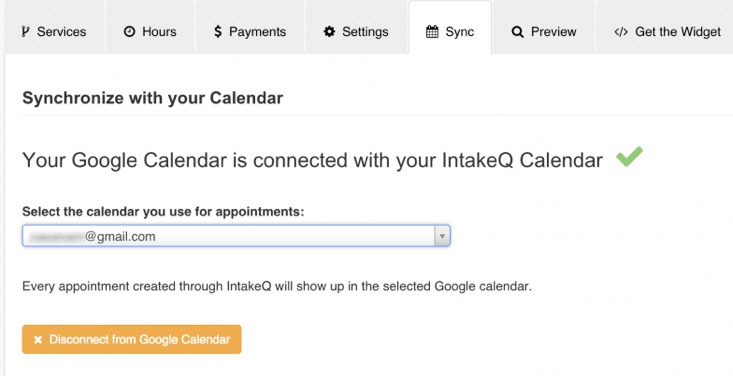The width and height of the screenshot is (733, 376).
Task: Click the calendar icon on Sync tab
Action: pyautogui.click(x=432, y=32)
